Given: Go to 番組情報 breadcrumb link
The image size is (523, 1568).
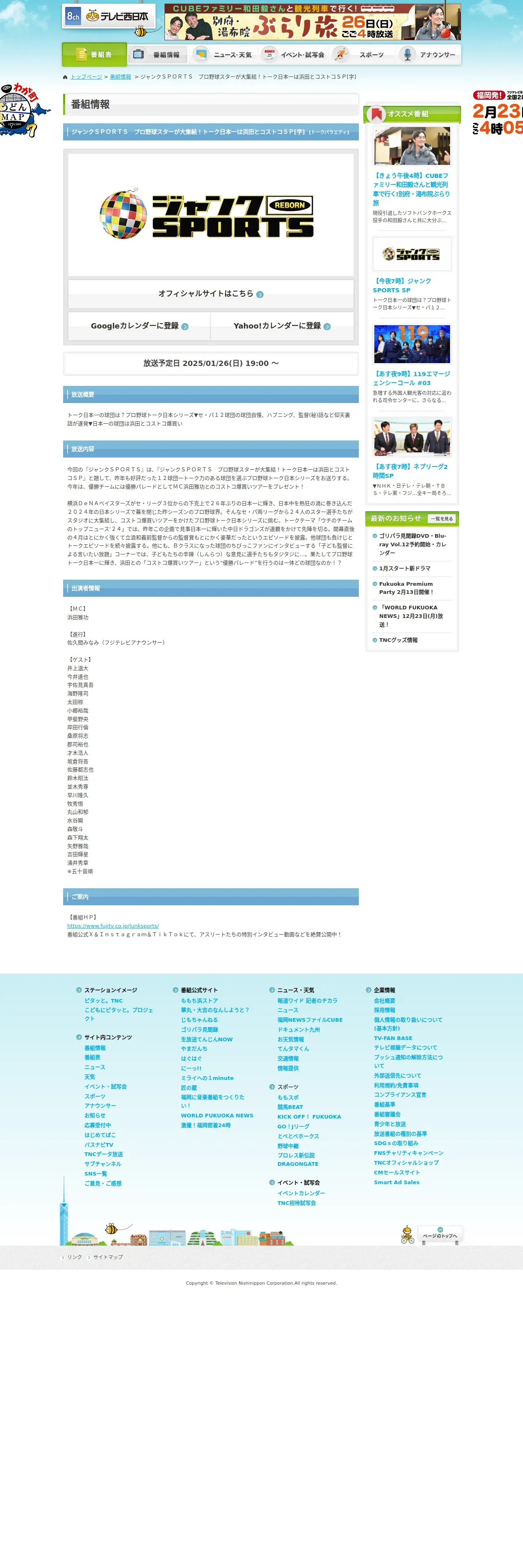Looking at the screenshot, I should coord(121,77).
